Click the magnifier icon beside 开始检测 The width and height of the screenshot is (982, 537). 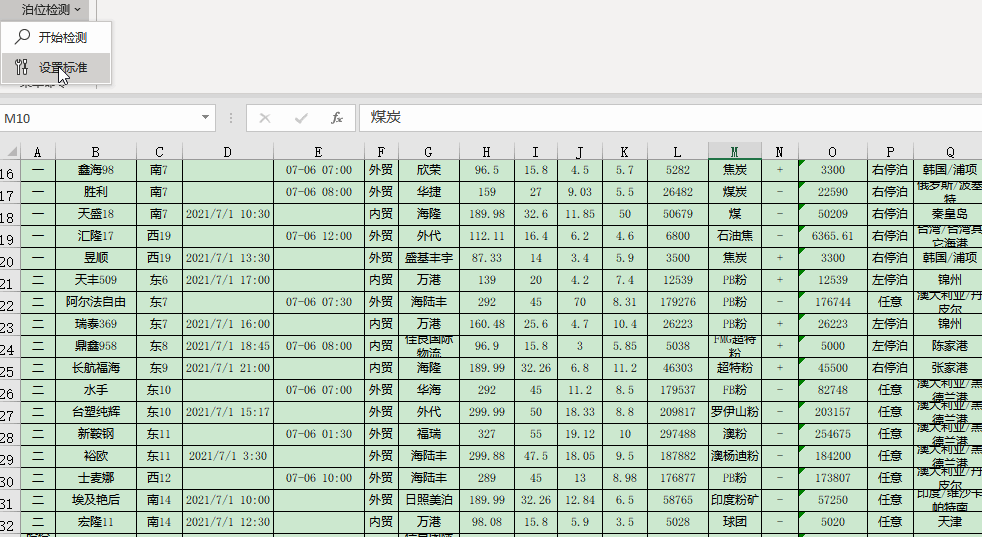(23, 37)
